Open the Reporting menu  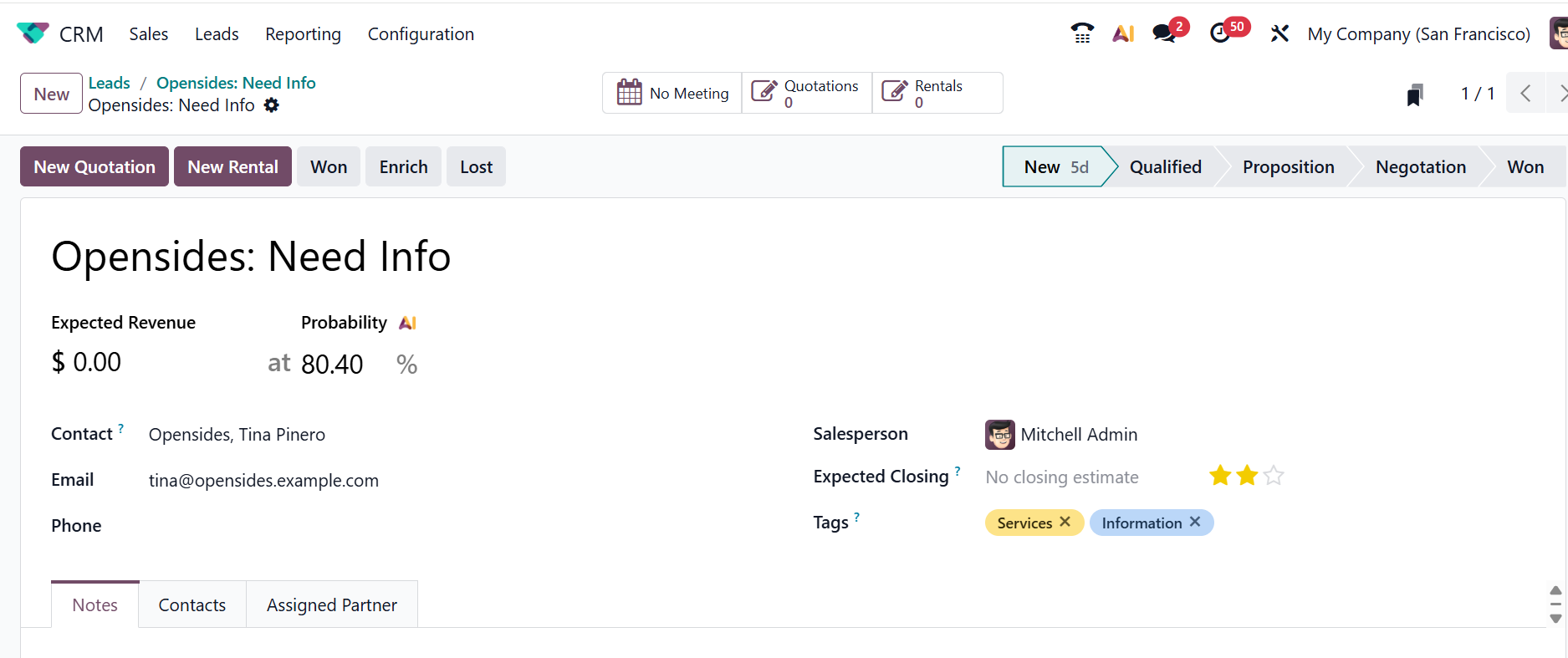[x=303, y=34]
